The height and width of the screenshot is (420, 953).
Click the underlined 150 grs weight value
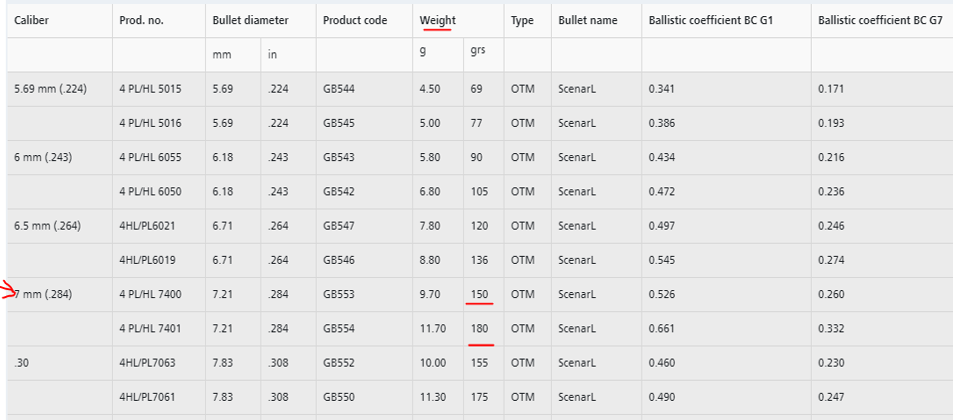(x=479, y=294)
